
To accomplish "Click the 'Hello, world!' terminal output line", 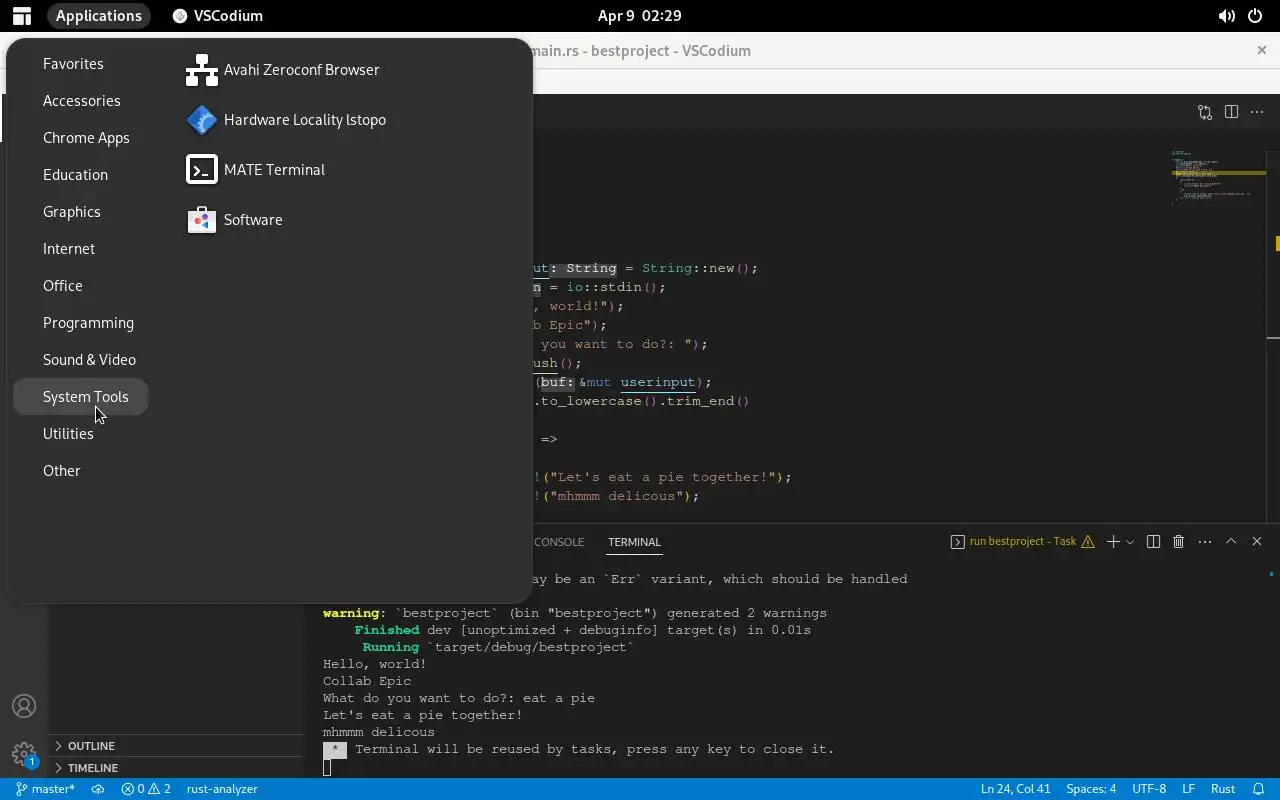I will coord(374,664).
